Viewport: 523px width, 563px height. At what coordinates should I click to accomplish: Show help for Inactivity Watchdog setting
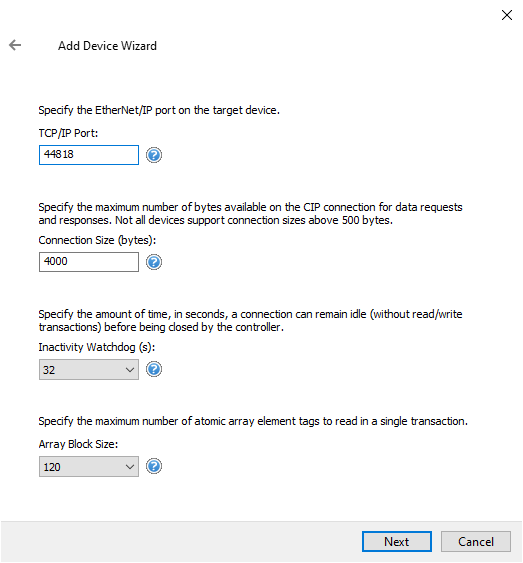coord(154,369)
